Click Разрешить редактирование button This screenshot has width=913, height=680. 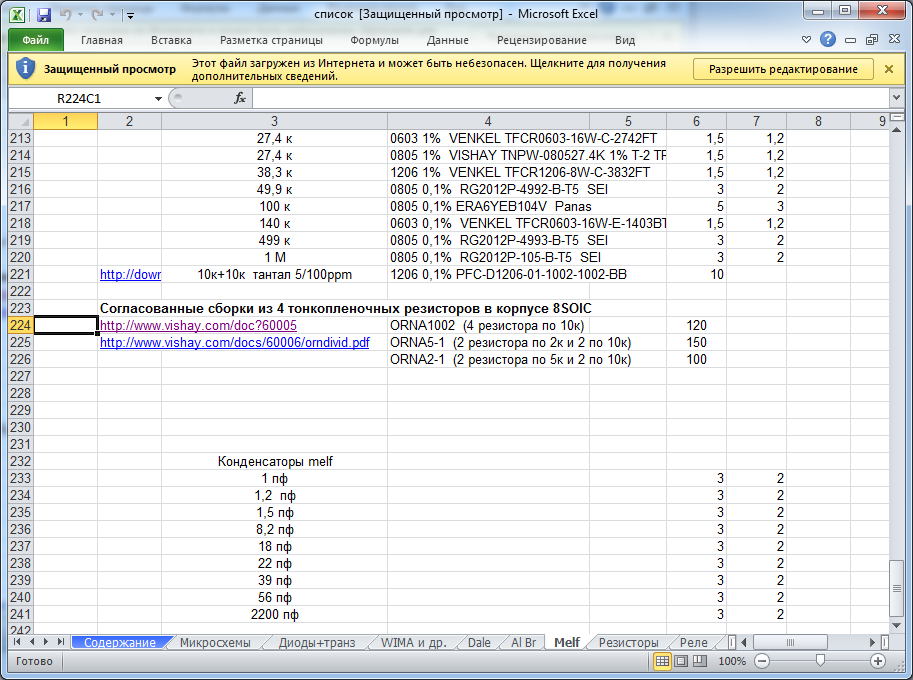coord(783,69)
